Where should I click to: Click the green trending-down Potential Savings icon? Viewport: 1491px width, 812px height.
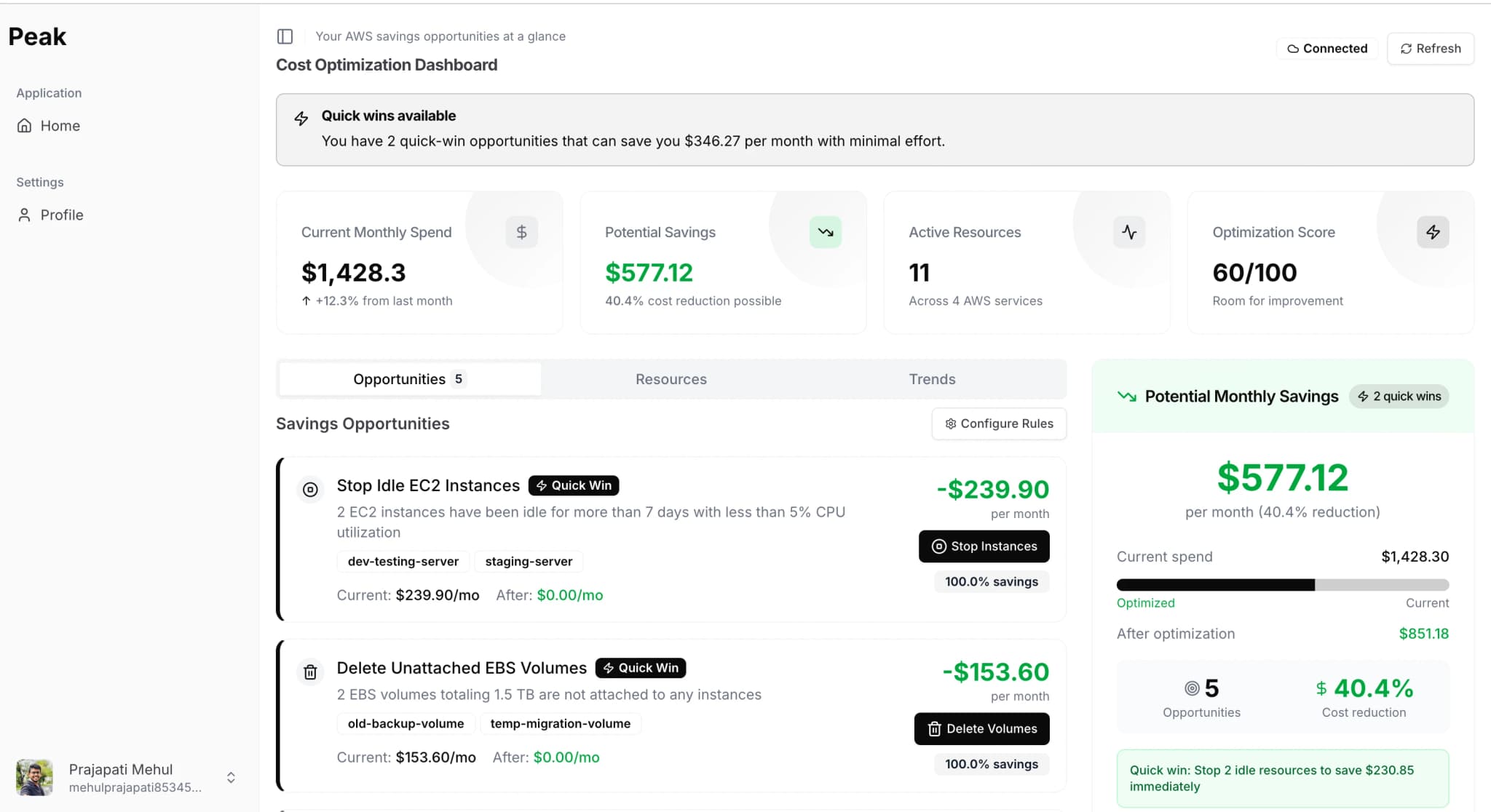(x=825, y=232)
